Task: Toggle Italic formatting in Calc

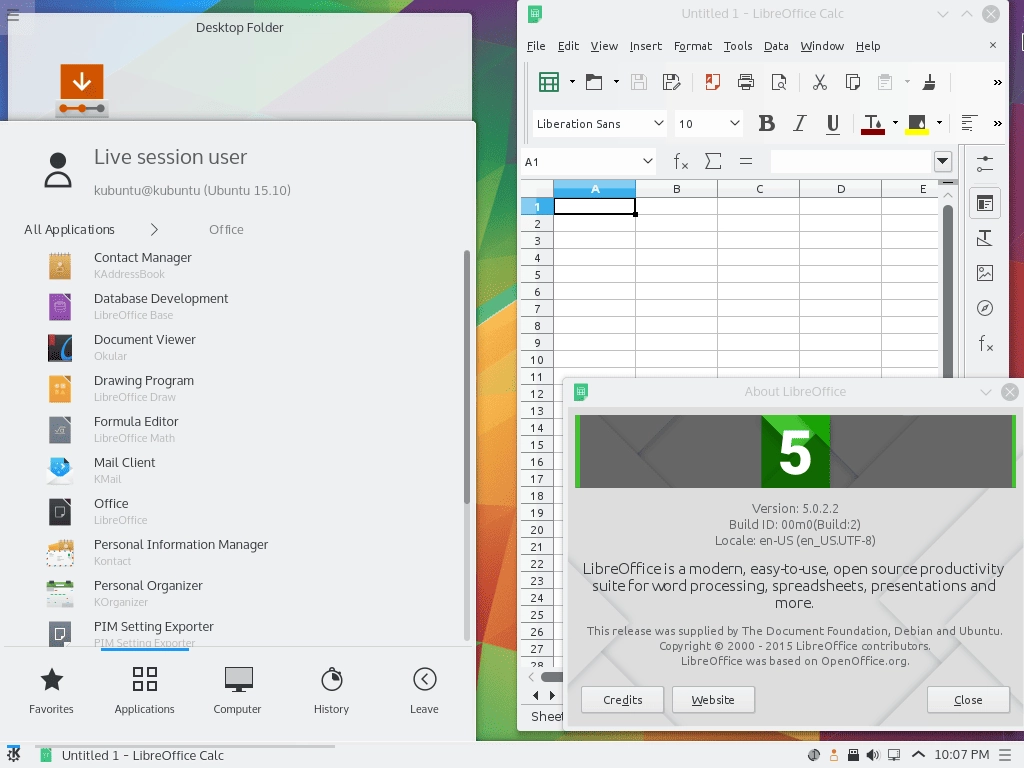Action: 799,123
